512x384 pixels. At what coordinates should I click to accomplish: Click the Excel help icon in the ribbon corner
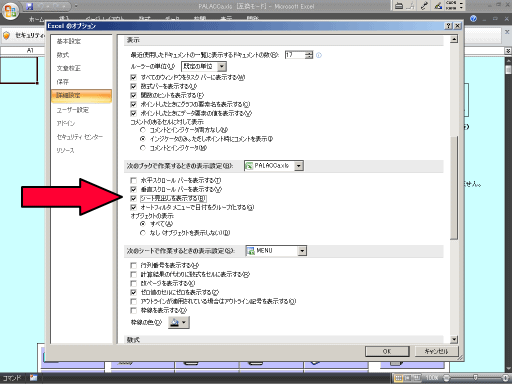pos(473,19)
